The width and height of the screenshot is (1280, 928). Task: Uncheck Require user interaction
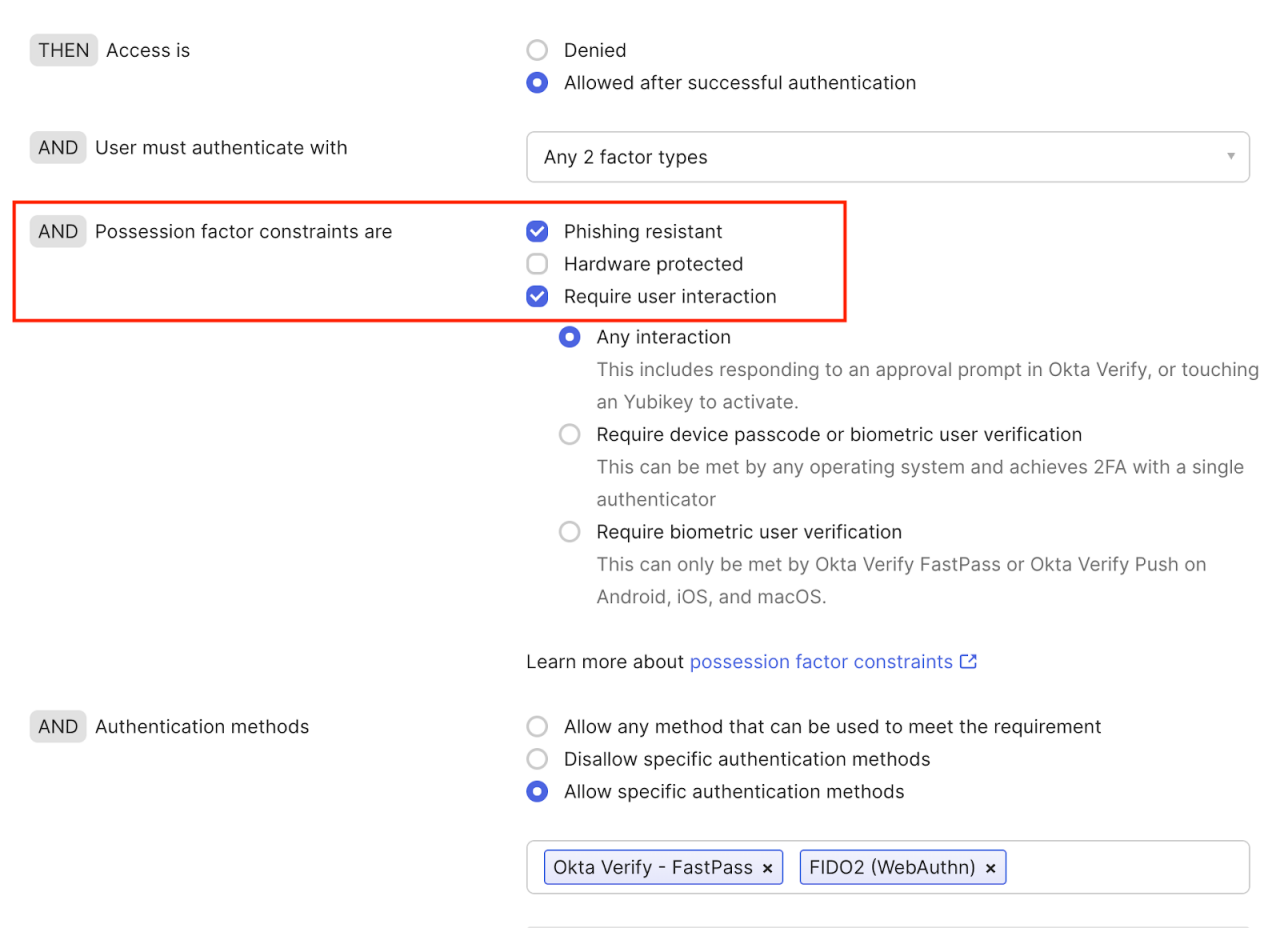tap(537, 296)
